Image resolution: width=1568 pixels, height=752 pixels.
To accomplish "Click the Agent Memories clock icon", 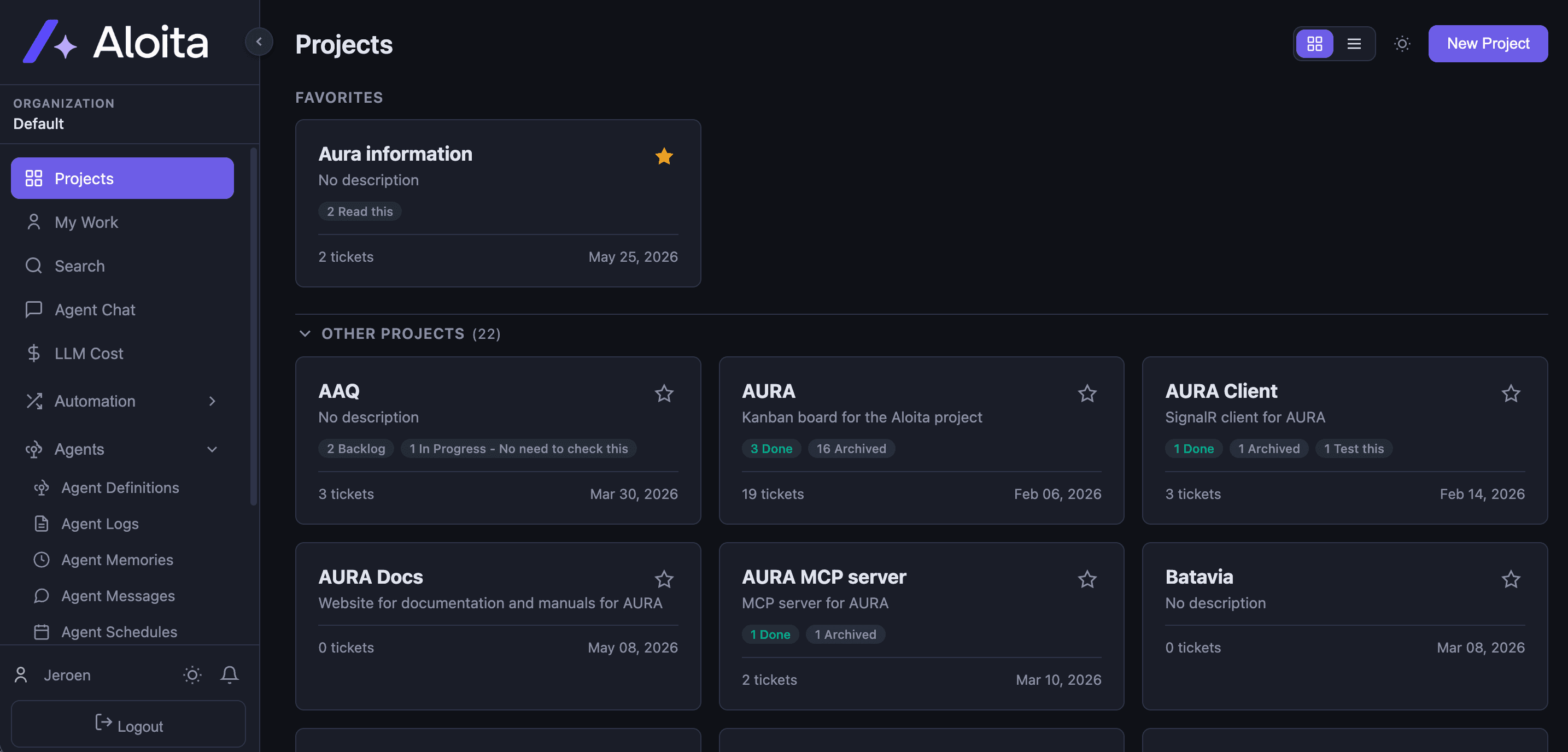I will pos(42,560).
